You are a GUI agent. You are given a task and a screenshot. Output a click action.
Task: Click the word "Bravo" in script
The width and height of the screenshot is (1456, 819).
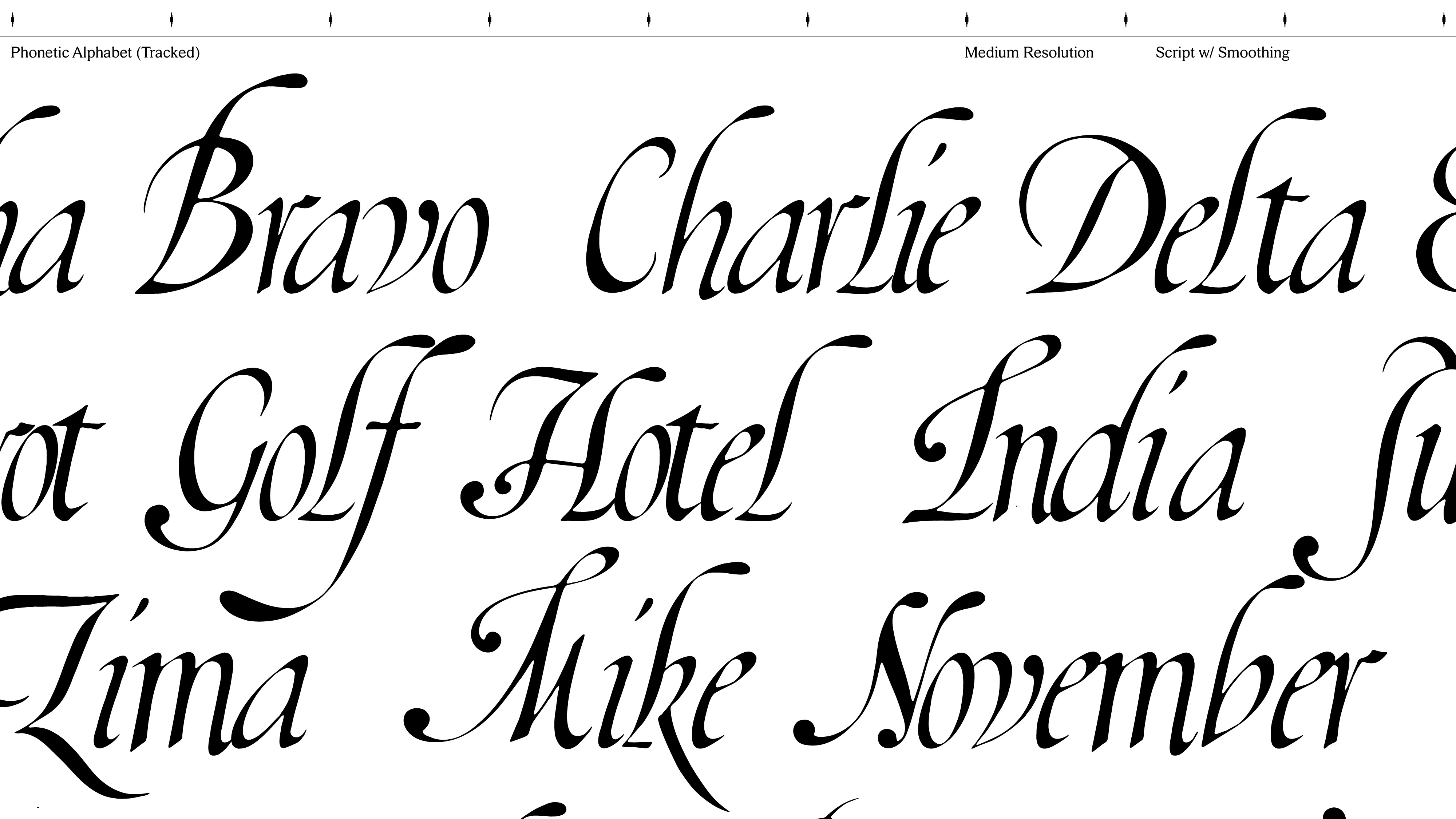tap(312, 184)
